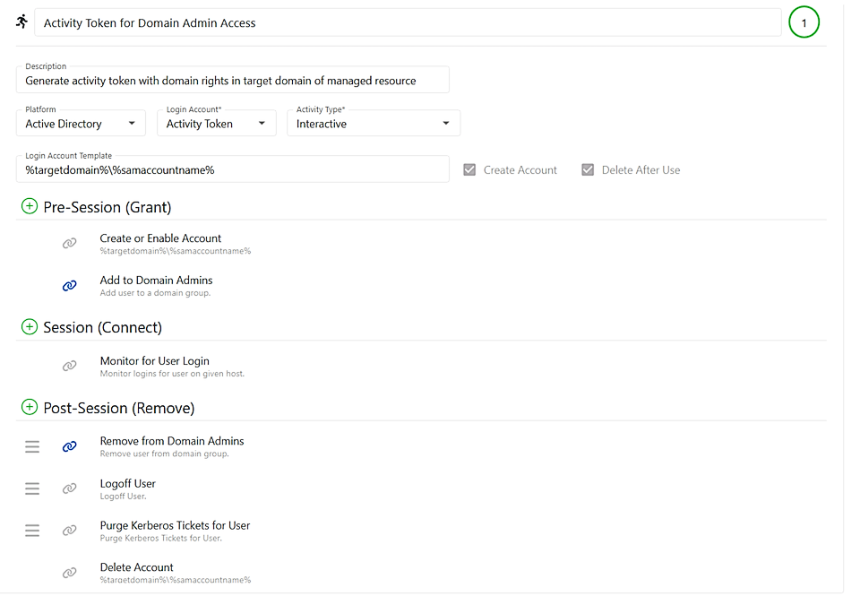Click the link icon for Create or Enable Account
This screenshot has width=861, height=605.
pyautogui.click(x=69, y=243)
